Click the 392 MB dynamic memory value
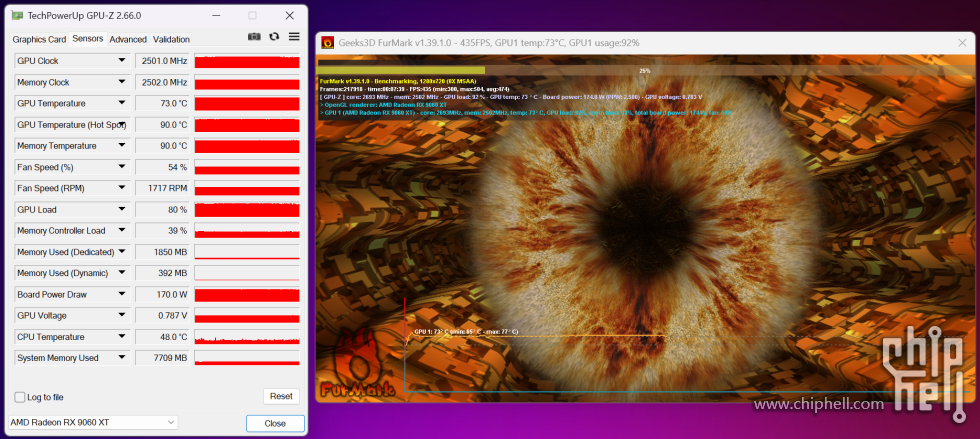The width and height of the screenshot is (980, 439). [x=162, y=274]
